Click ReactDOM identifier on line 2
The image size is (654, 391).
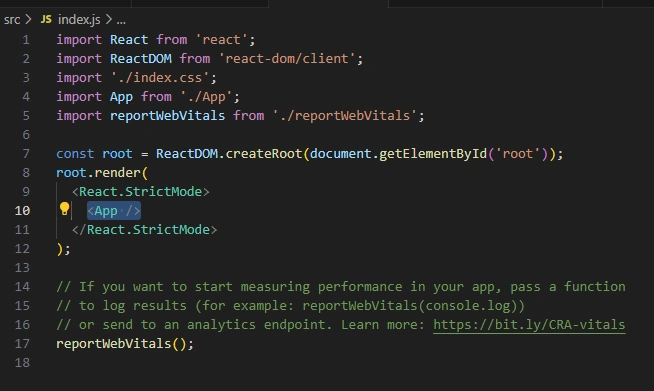pyautogui.click(x=141, y=58)
